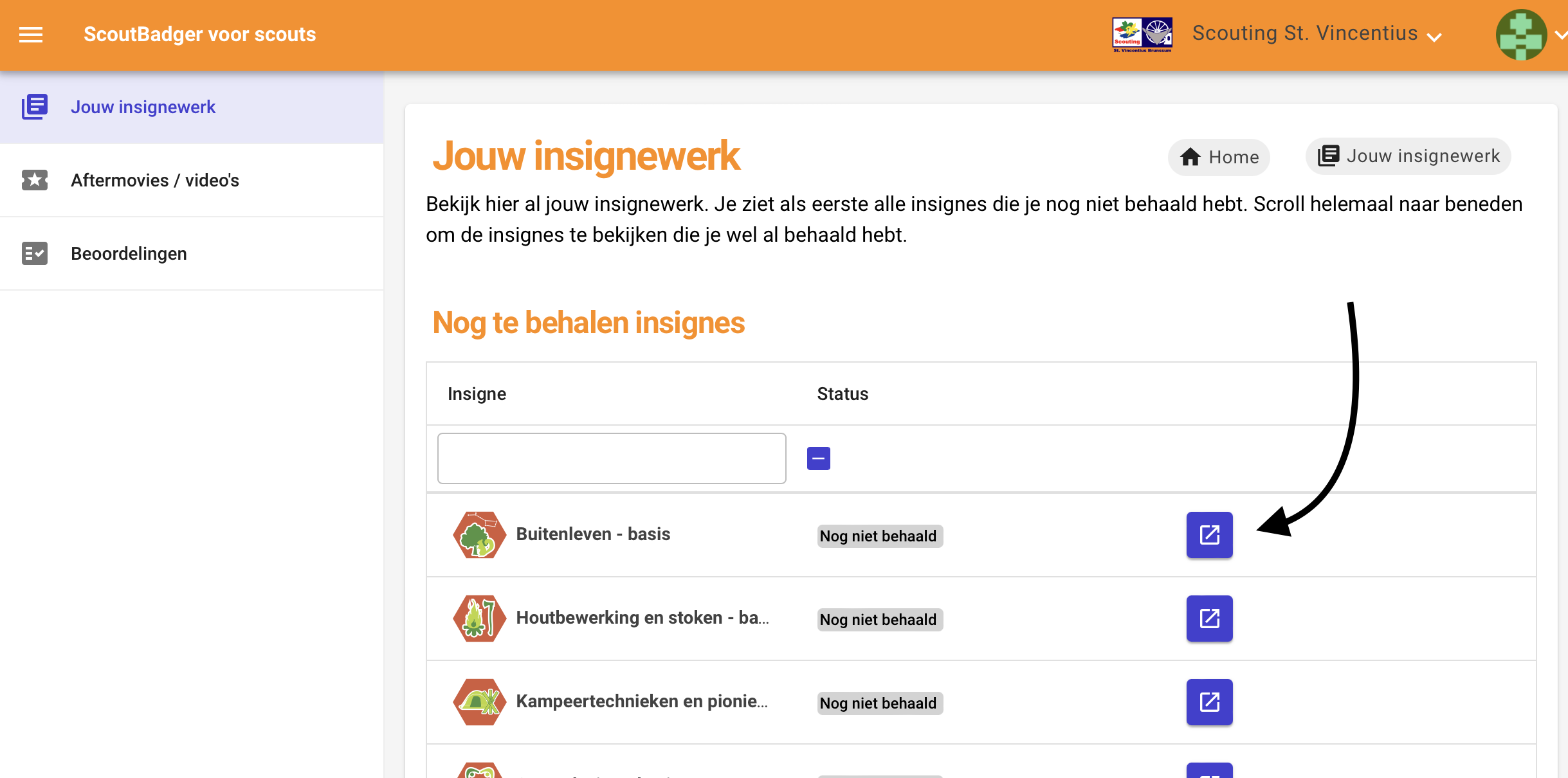
Task: Open Buitenleven - basis details button
Action: (1209, 535)
